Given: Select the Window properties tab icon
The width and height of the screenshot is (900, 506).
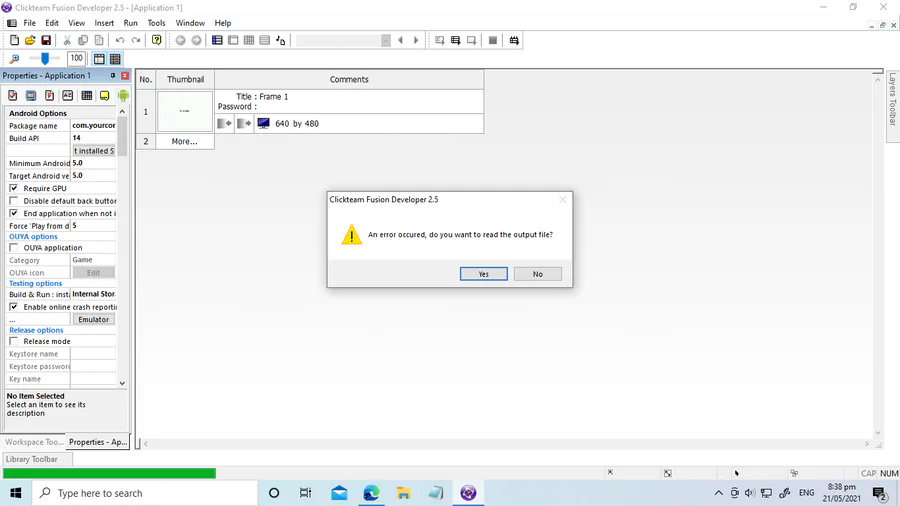Looking at the screenshot, I should pos(31,96).
